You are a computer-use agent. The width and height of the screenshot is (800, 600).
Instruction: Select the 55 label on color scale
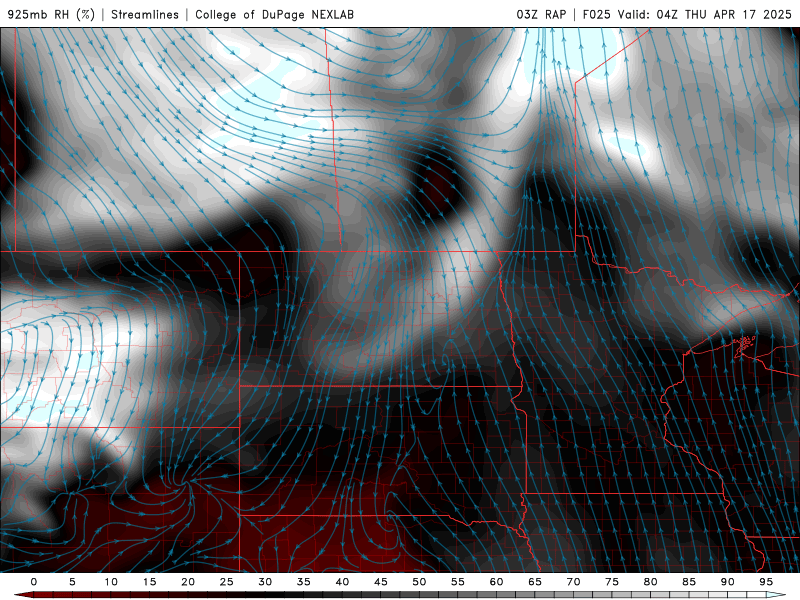pos(458,582)
